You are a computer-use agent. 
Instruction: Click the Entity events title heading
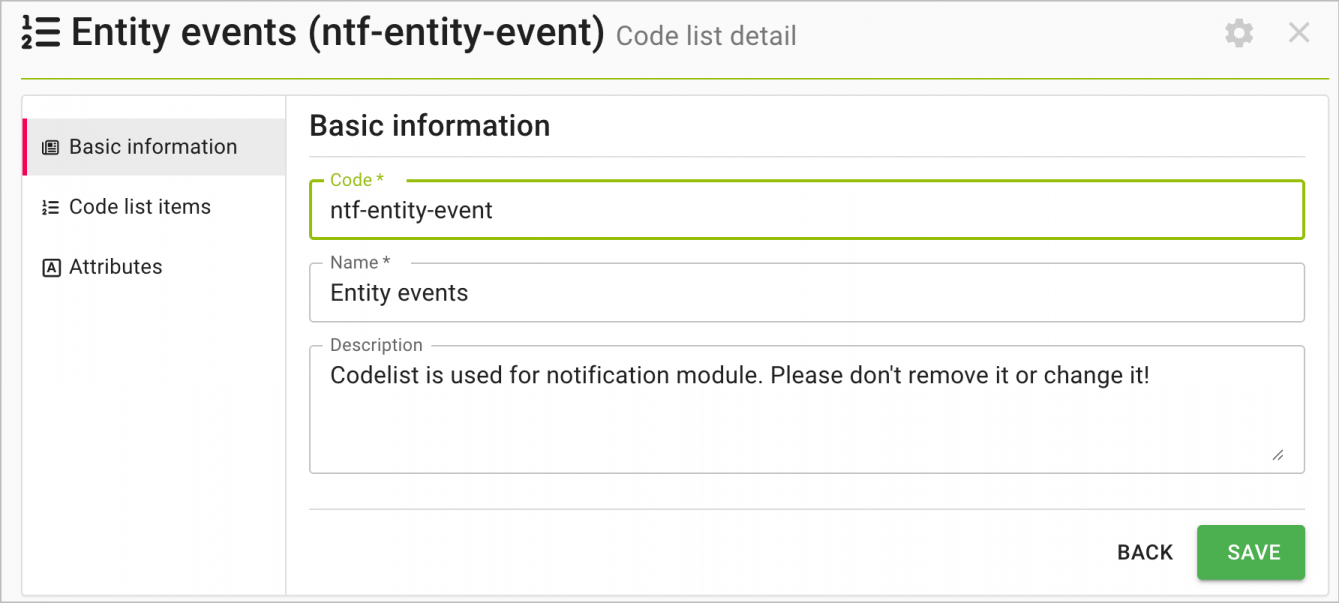coord(338,33)
